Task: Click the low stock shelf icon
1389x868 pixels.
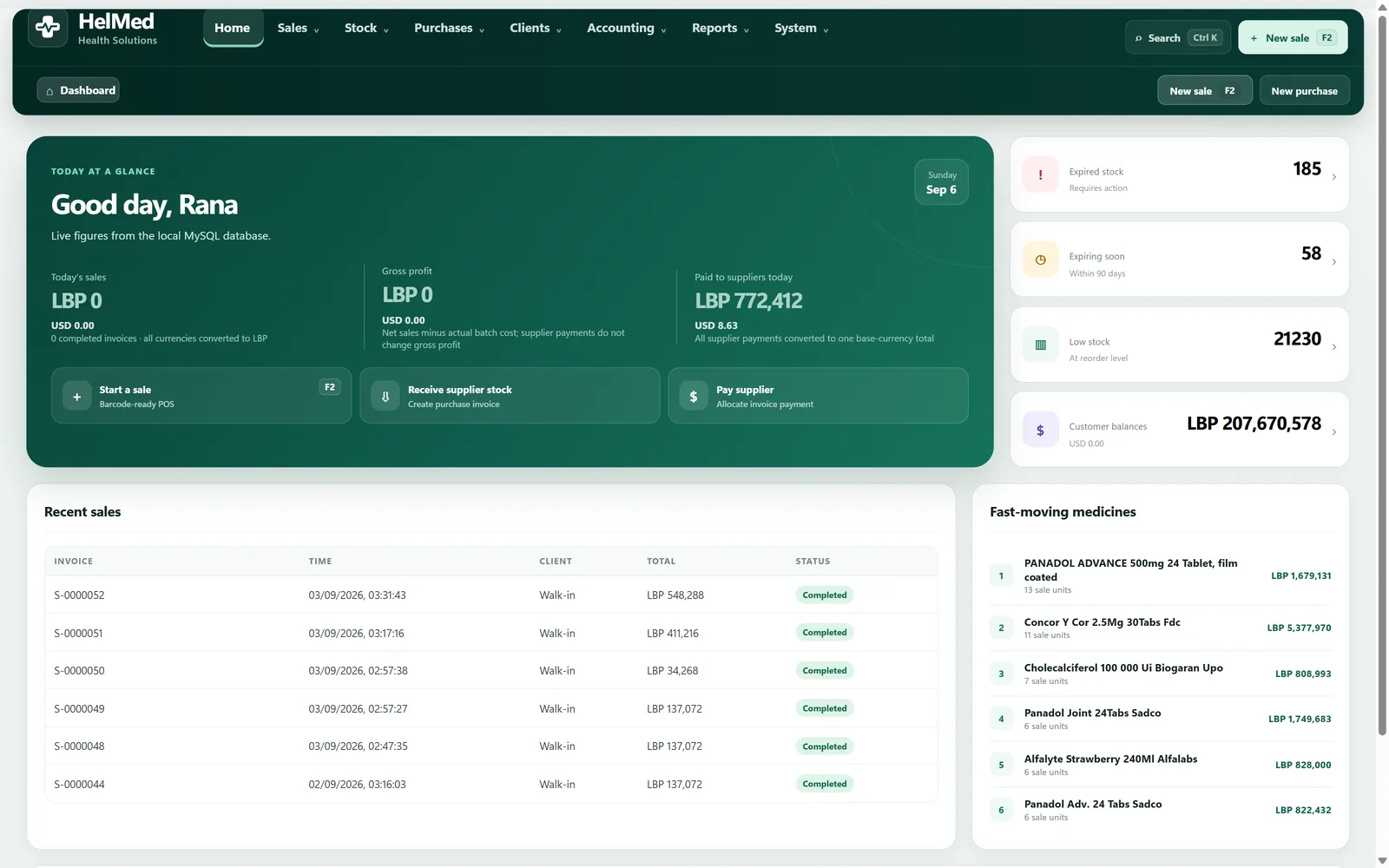Action: (x=1040, y=345)
